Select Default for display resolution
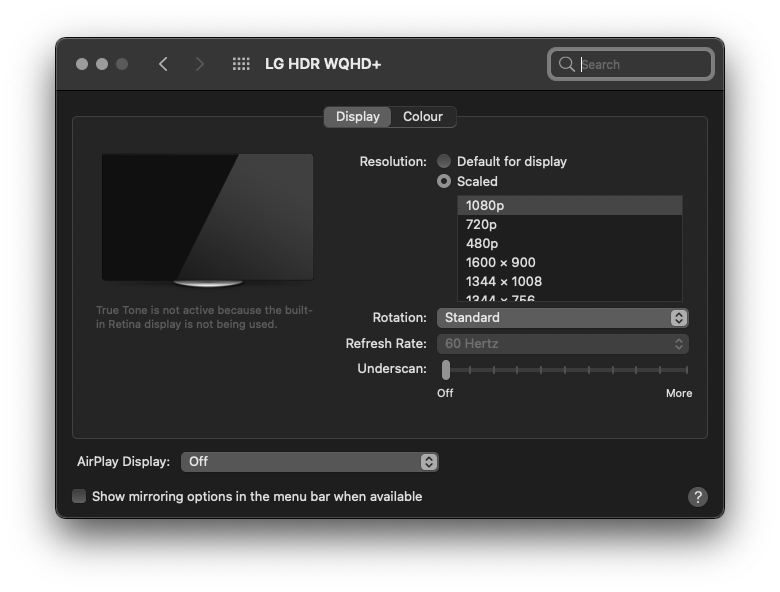This screenshot has height=592, width=780. 444,161
